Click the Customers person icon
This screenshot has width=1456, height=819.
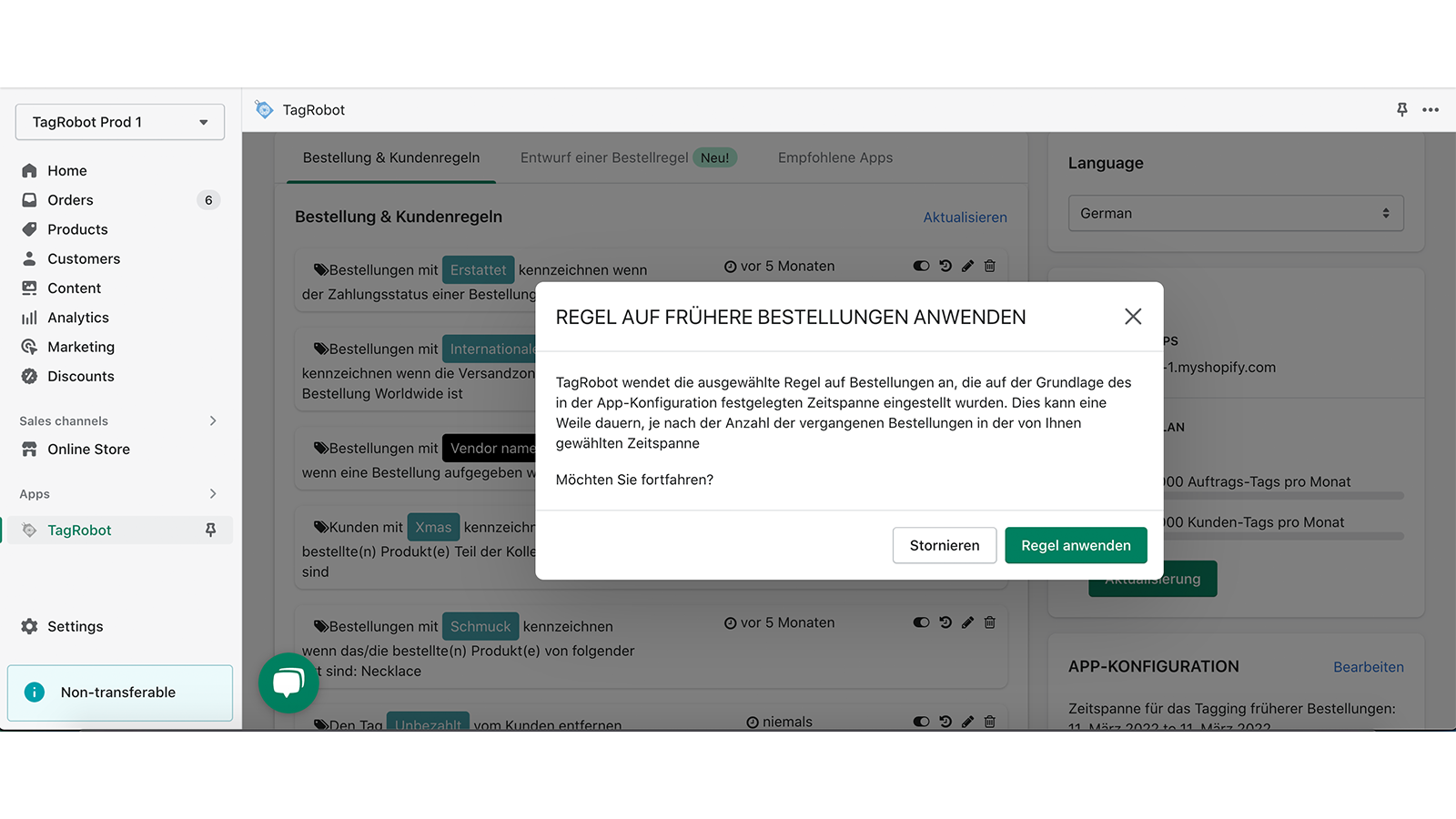pos(29,258)
